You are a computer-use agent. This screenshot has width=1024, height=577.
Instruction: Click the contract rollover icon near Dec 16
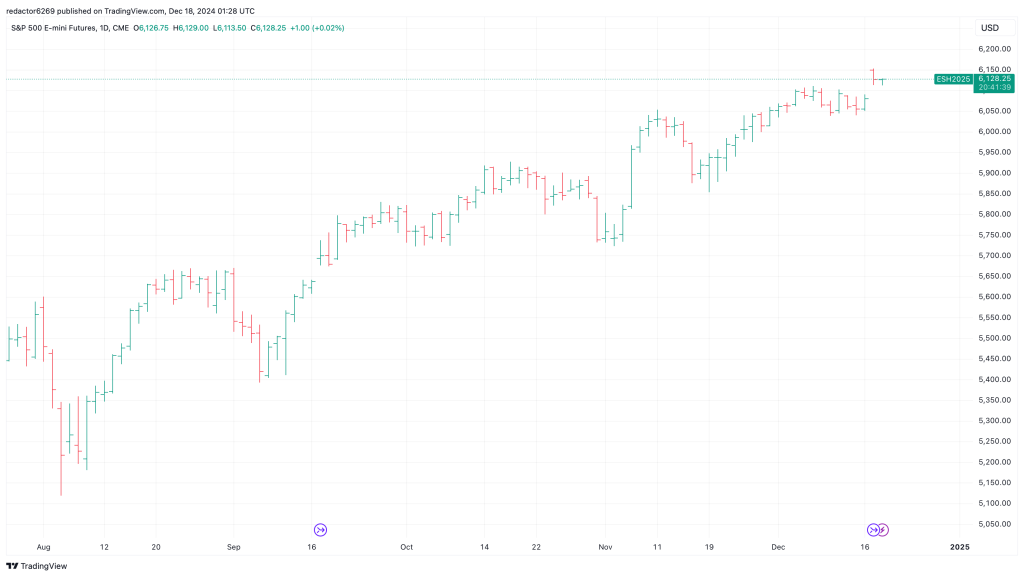pyautogui.click(x=872, y=529)
